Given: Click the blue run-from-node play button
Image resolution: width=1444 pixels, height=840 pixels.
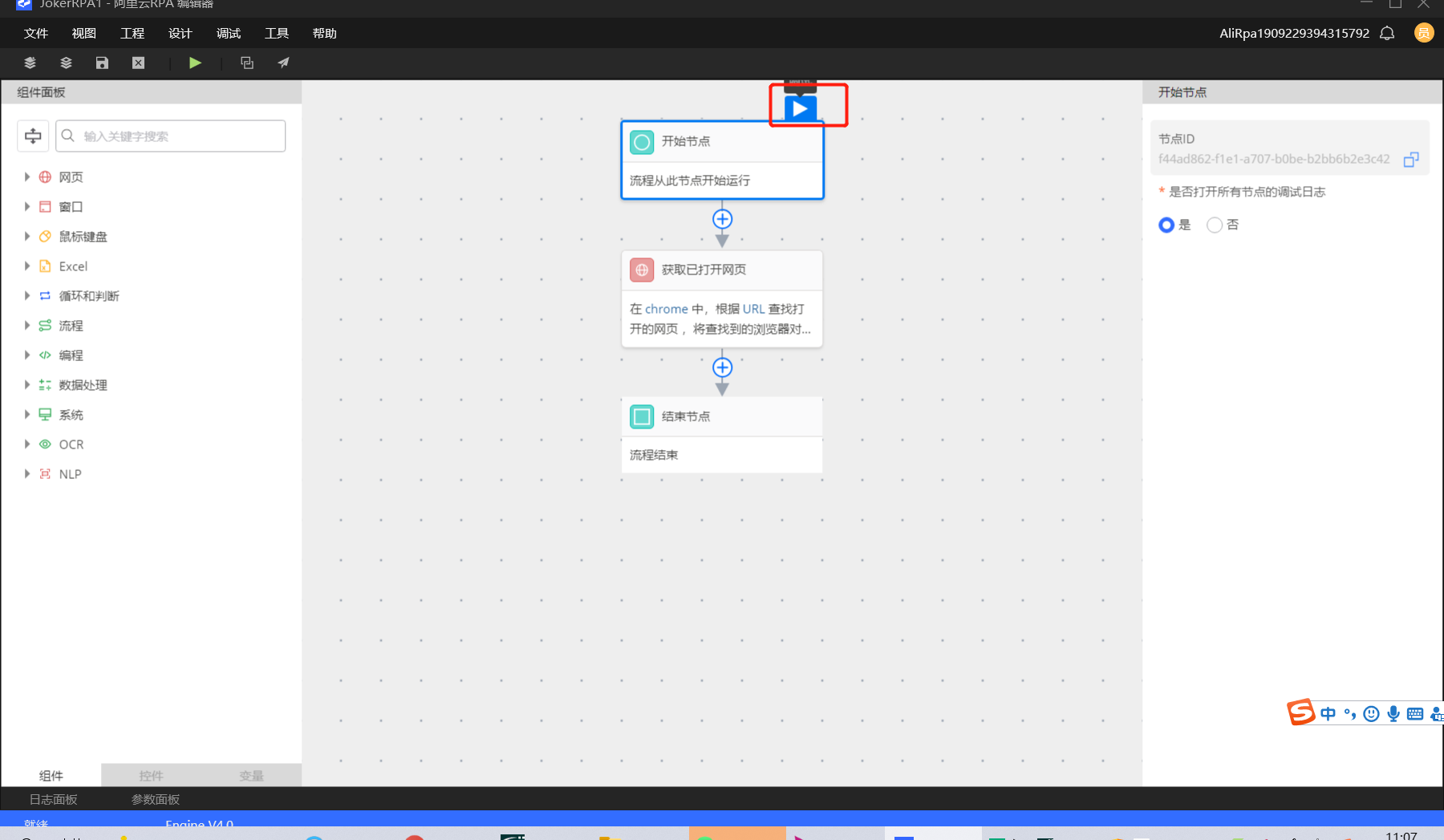Looking at the screenshot, I should coord(801,109).
